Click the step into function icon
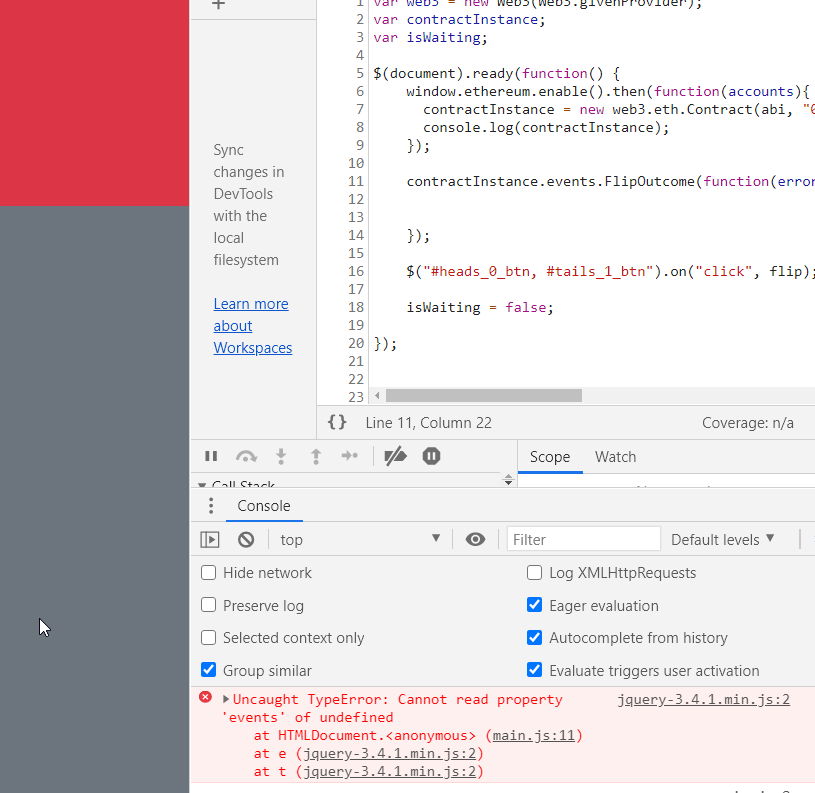This screenshot has height=793, width=815. pyautogui.click(x=281, y=456)
